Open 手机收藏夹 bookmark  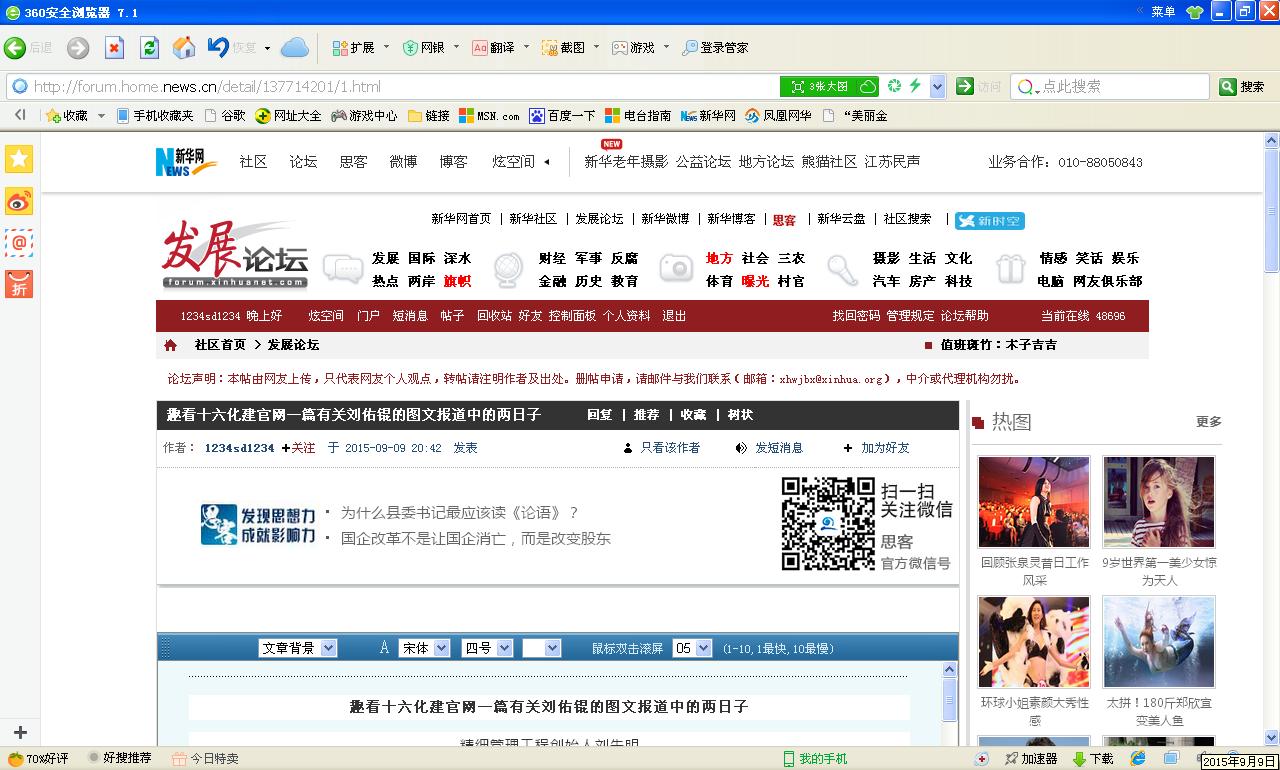(155, 116)
